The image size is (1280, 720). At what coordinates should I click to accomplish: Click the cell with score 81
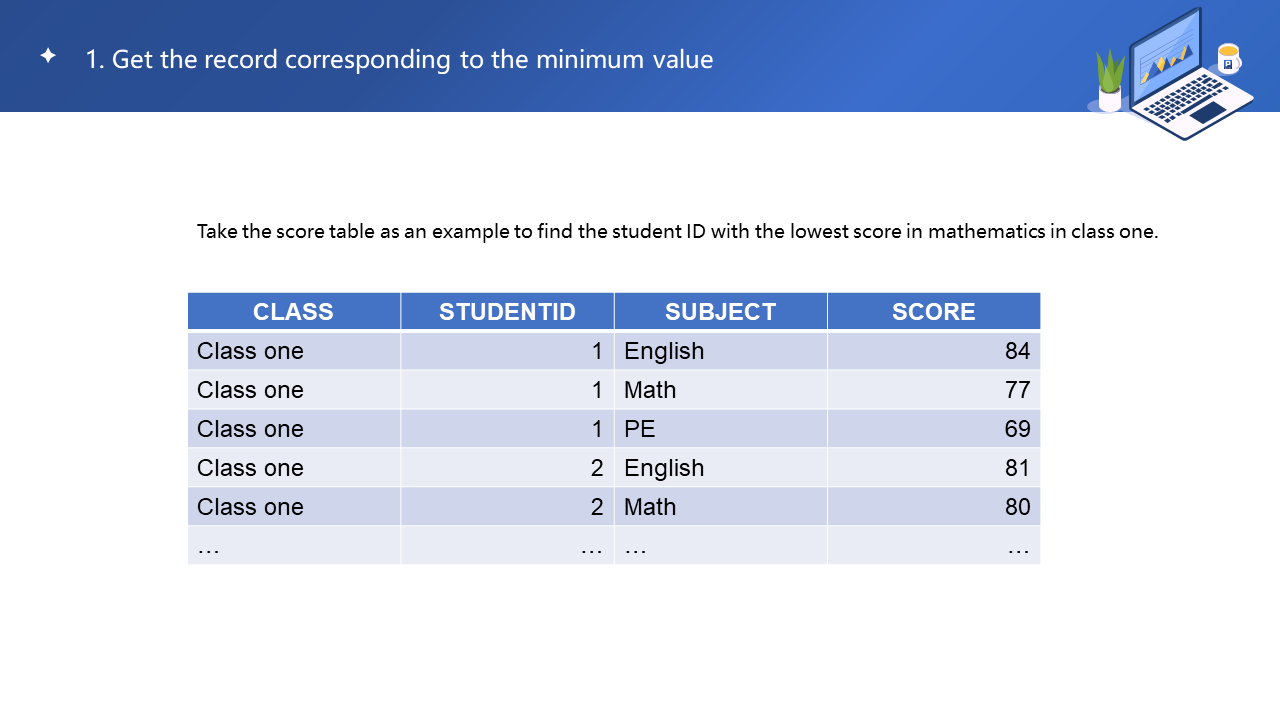tap(933, 468)
